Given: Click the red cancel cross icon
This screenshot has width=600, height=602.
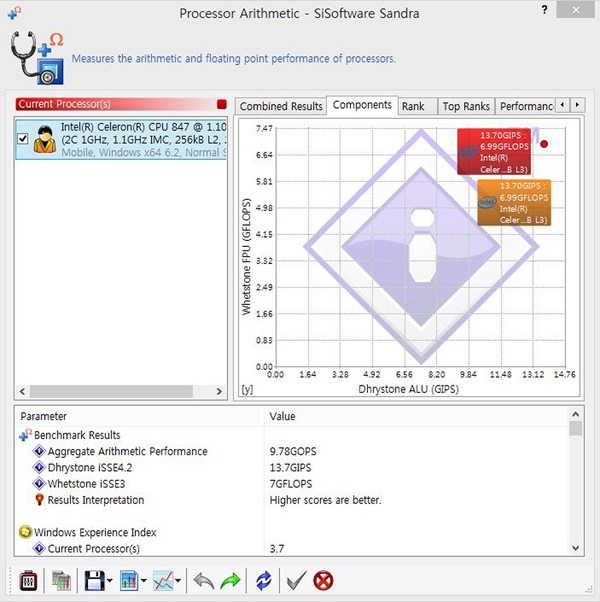Looking at the screenshot, I should [x=323, y=581].
